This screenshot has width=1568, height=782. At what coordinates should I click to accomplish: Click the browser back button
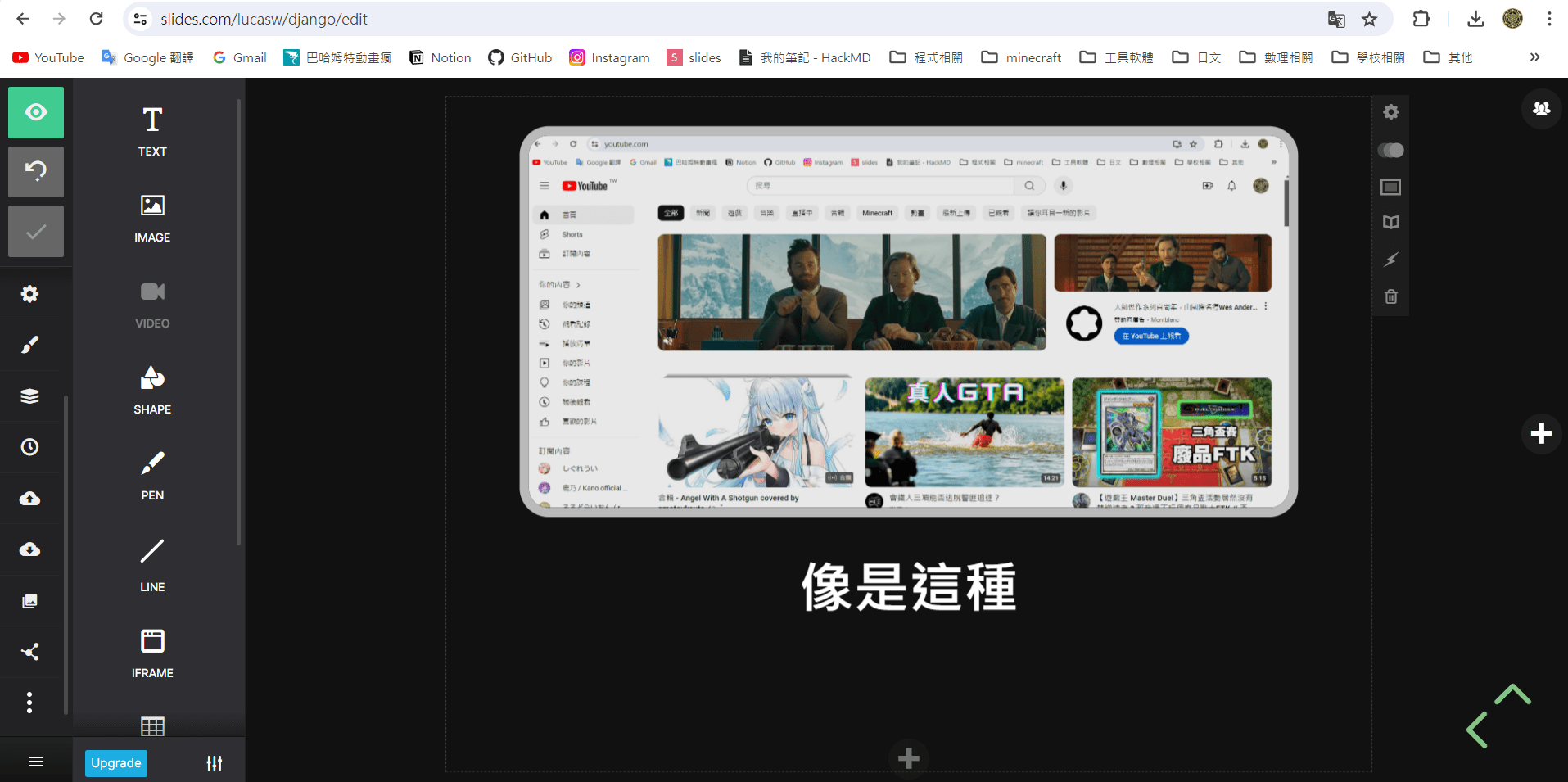(23, 19)
